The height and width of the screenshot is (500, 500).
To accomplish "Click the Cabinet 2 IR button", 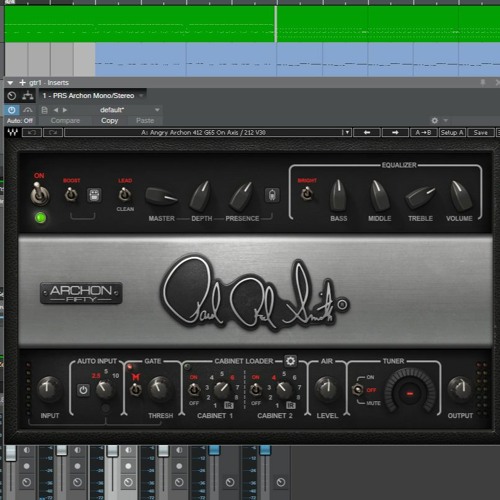I will (x=291, y=405).
